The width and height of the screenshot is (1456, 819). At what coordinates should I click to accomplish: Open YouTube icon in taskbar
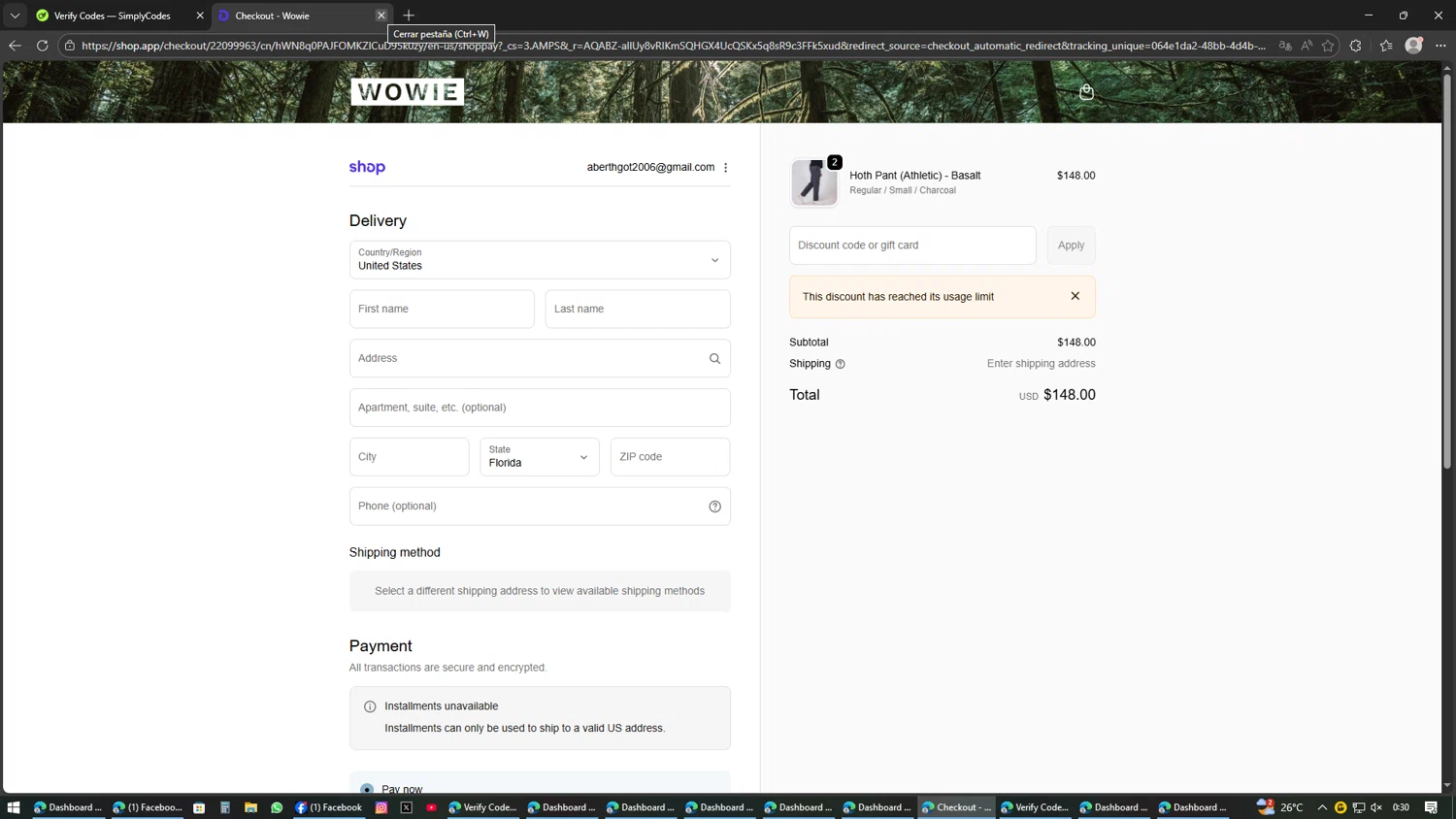[x=432, y=807]
